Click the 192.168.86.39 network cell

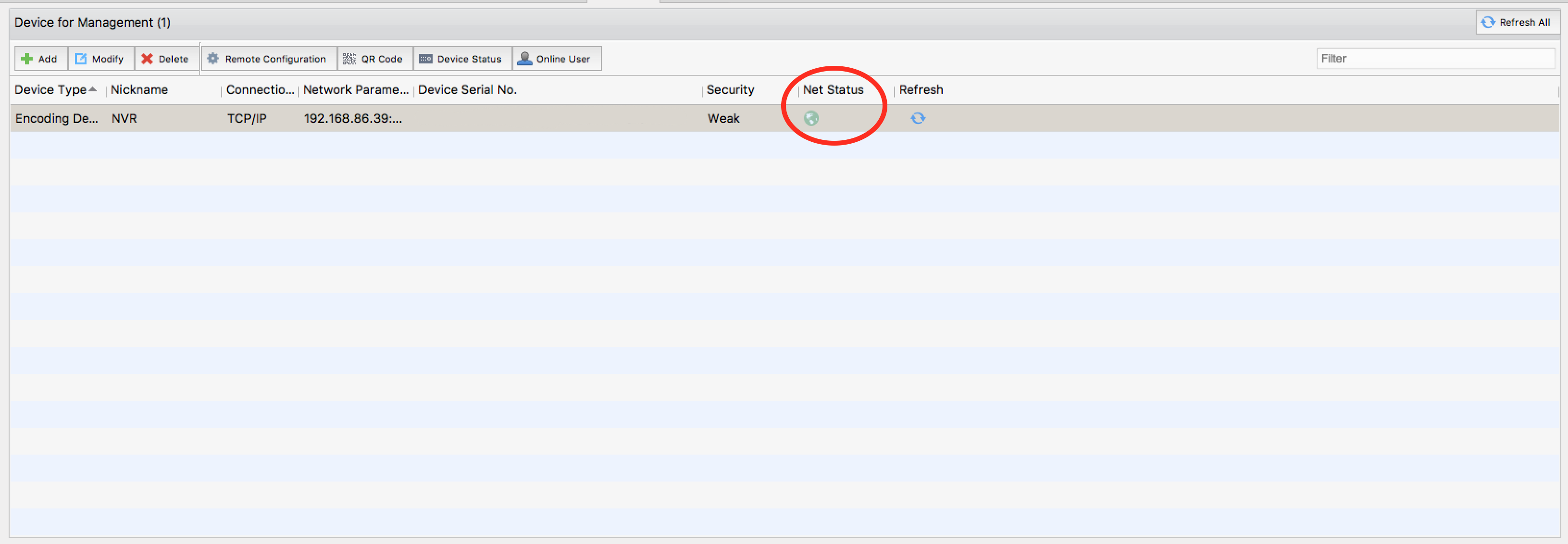click(352, 119)
